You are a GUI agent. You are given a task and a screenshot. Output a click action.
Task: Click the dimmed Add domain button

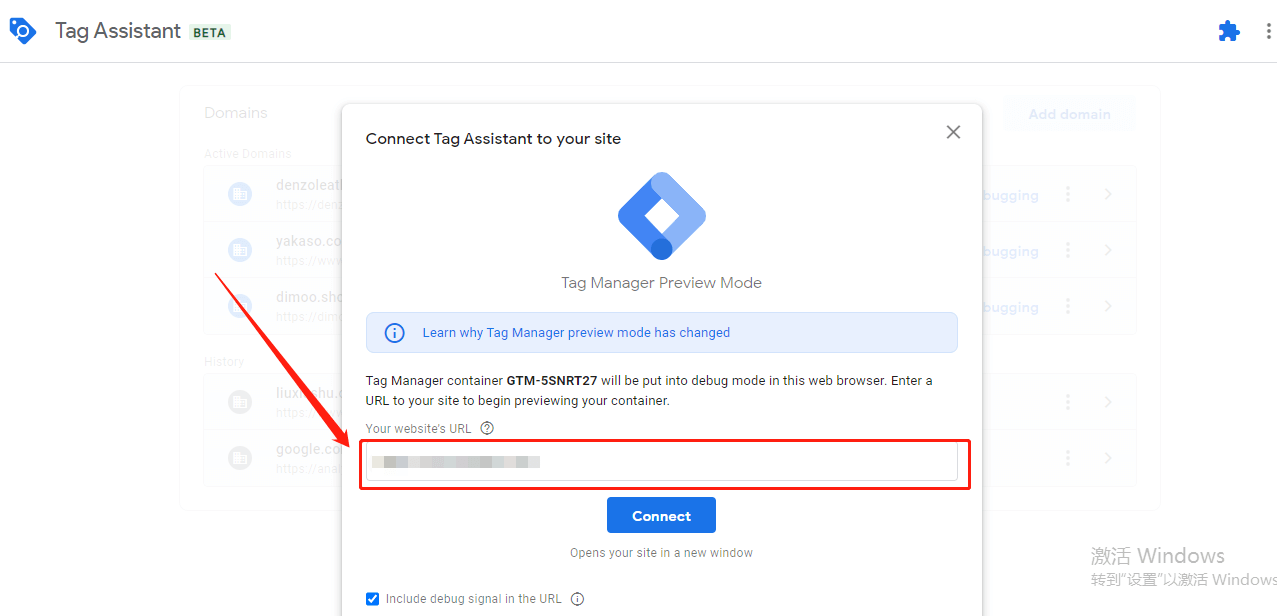pos(1069,114)
